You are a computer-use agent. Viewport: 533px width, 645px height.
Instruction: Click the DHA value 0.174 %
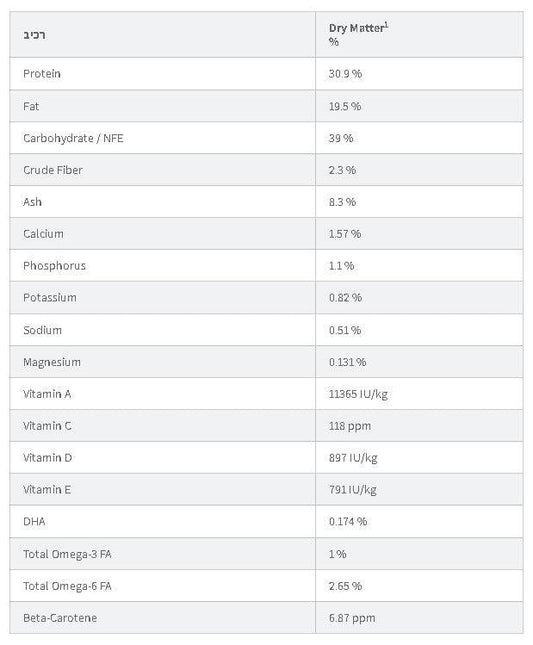[x=348, y=522]
